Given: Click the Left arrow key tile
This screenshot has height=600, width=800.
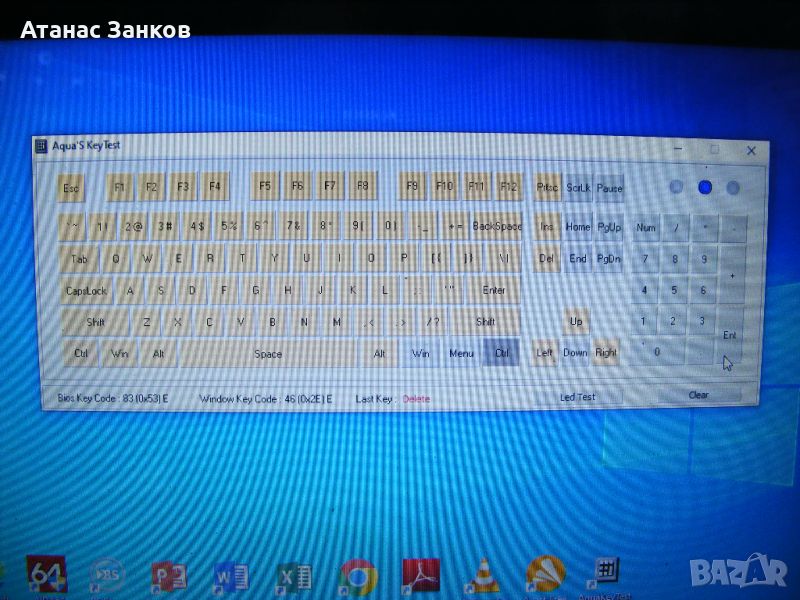Looking at the screenshot, I should coord(544,353).
